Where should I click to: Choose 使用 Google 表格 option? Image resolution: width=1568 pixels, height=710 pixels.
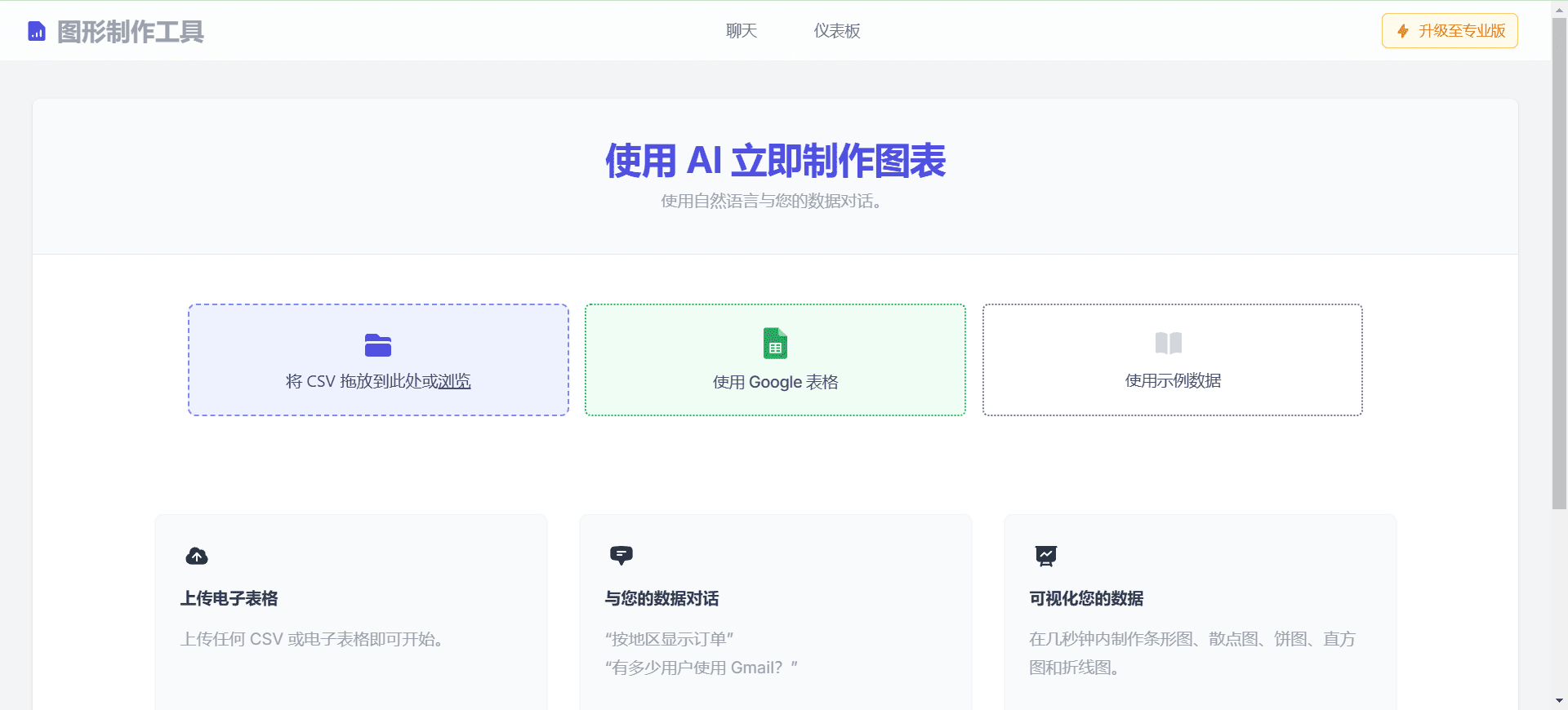775,360
